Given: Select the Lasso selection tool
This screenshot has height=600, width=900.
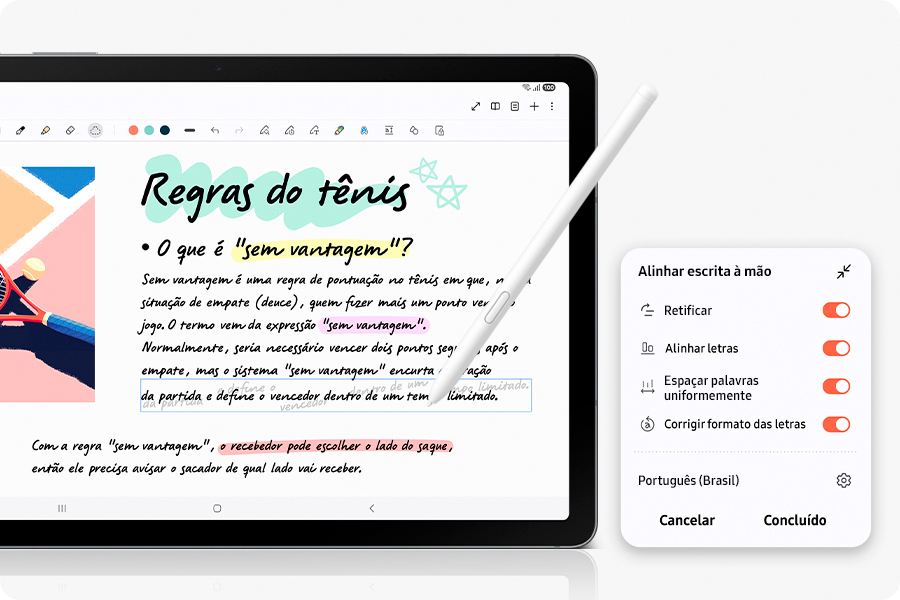Looking at the screenshot, I should click(95, 129).
